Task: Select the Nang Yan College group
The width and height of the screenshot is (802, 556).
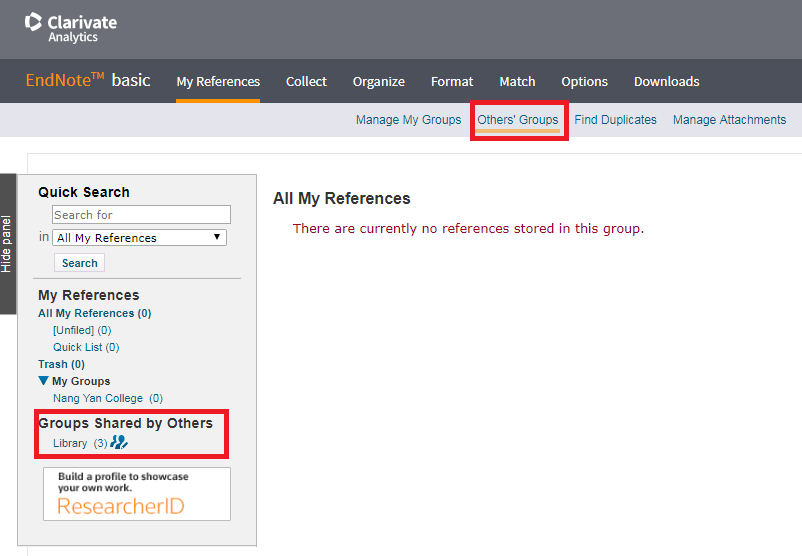Action: click(x=107, y=398)
